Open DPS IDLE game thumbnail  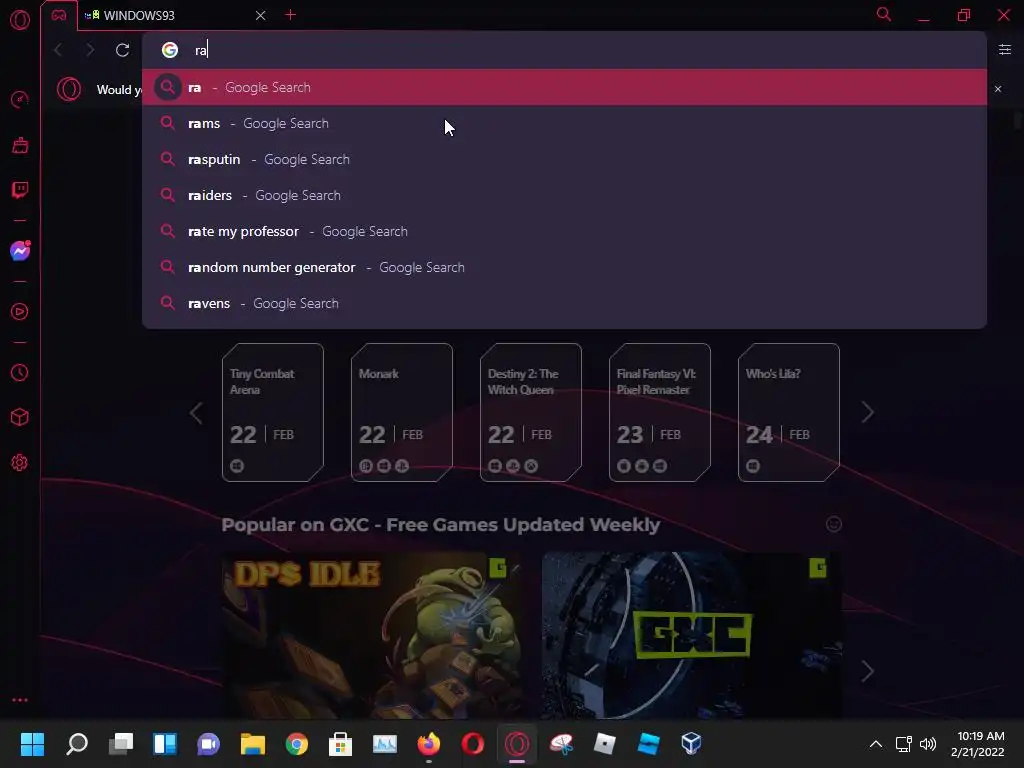pyautogui.click(x=372, y=635)
